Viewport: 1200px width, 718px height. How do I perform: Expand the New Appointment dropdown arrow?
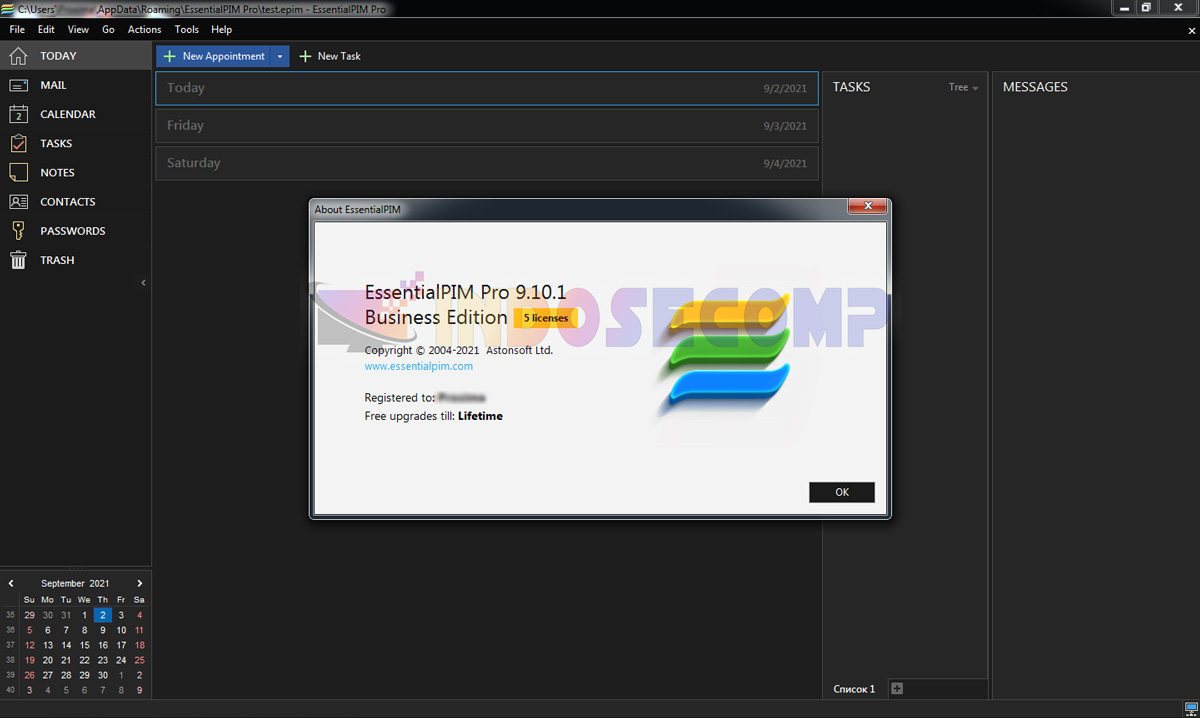point(280,56)
